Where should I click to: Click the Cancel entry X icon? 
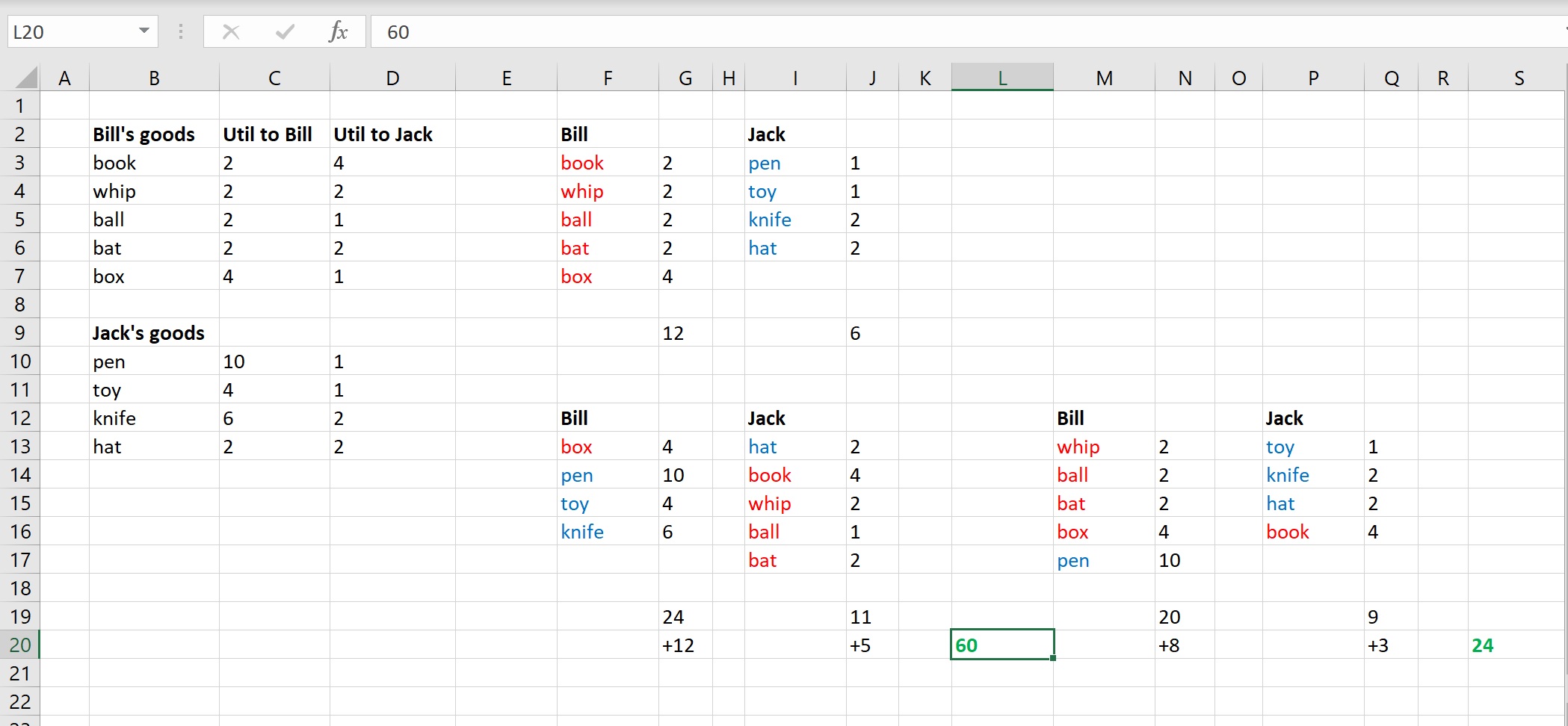coord(231,32)
